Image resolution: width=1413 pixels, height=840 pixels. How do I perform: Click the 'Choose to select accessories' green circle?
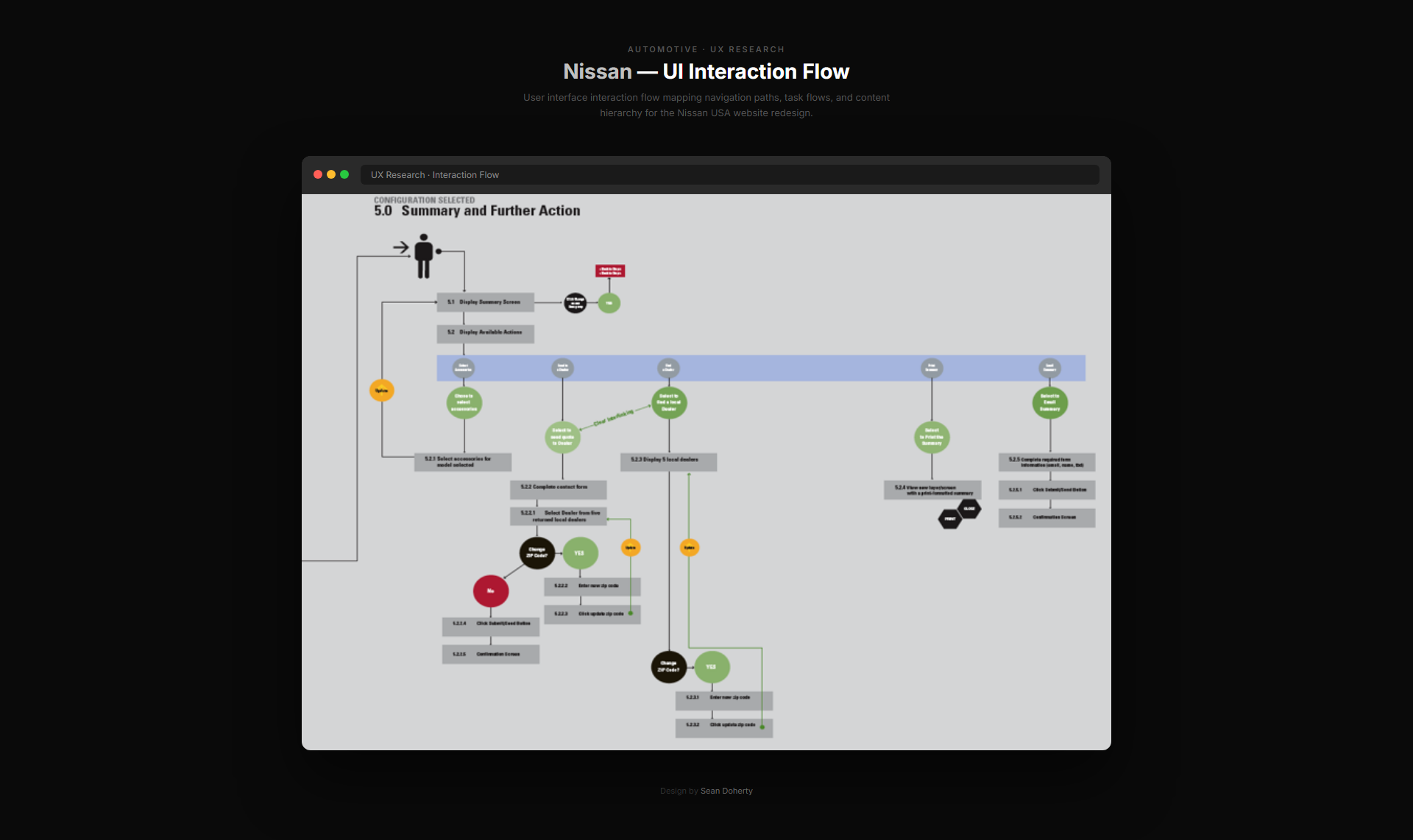(463, 402)
